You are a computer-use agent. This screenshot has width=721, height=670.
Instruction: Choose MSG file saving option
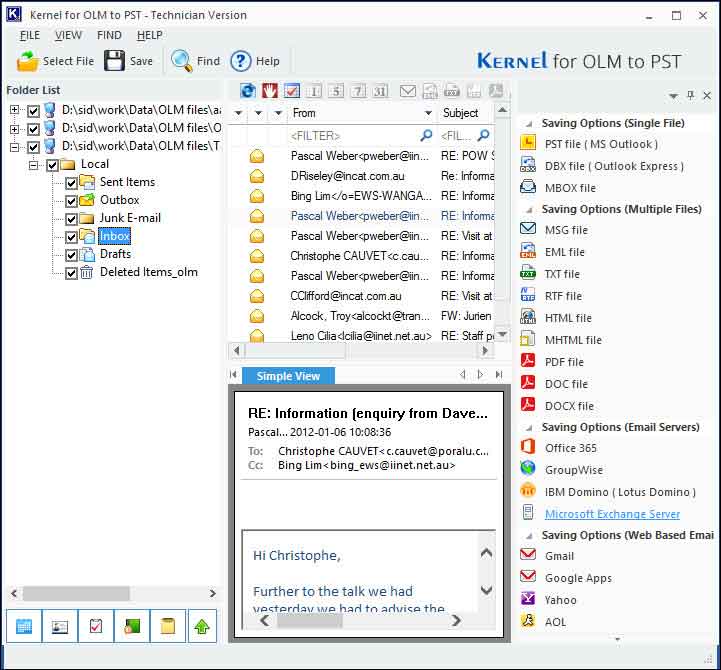point(566,230)
